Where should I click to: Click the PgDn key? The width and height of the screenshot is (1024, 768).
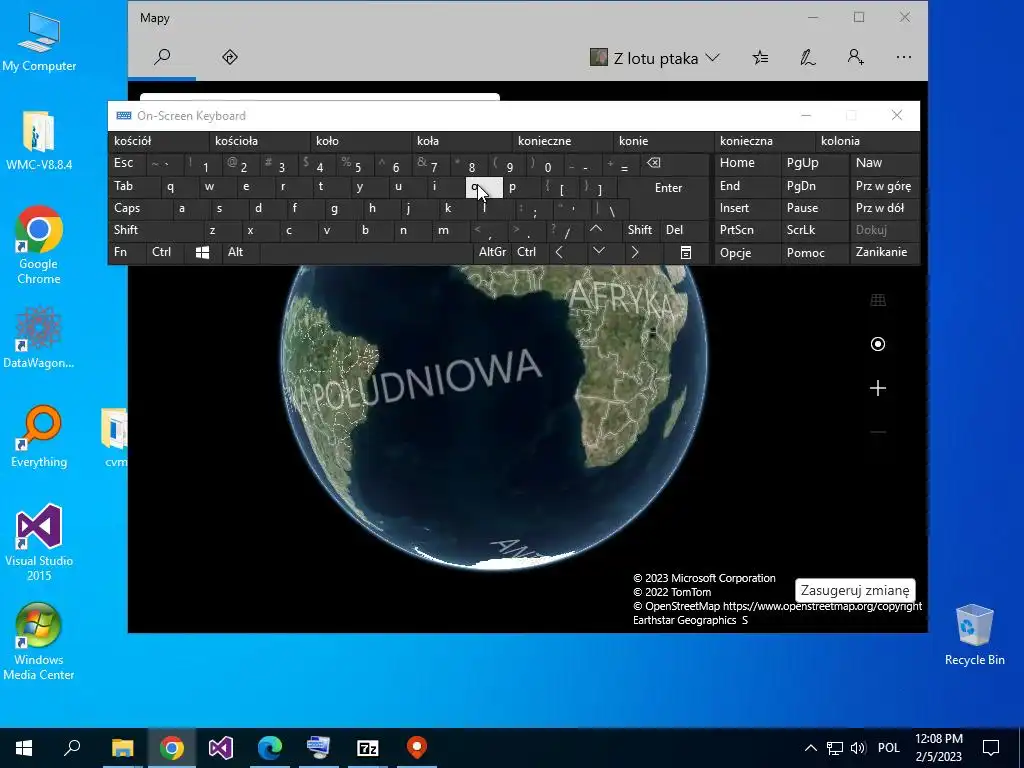[815, 186]
